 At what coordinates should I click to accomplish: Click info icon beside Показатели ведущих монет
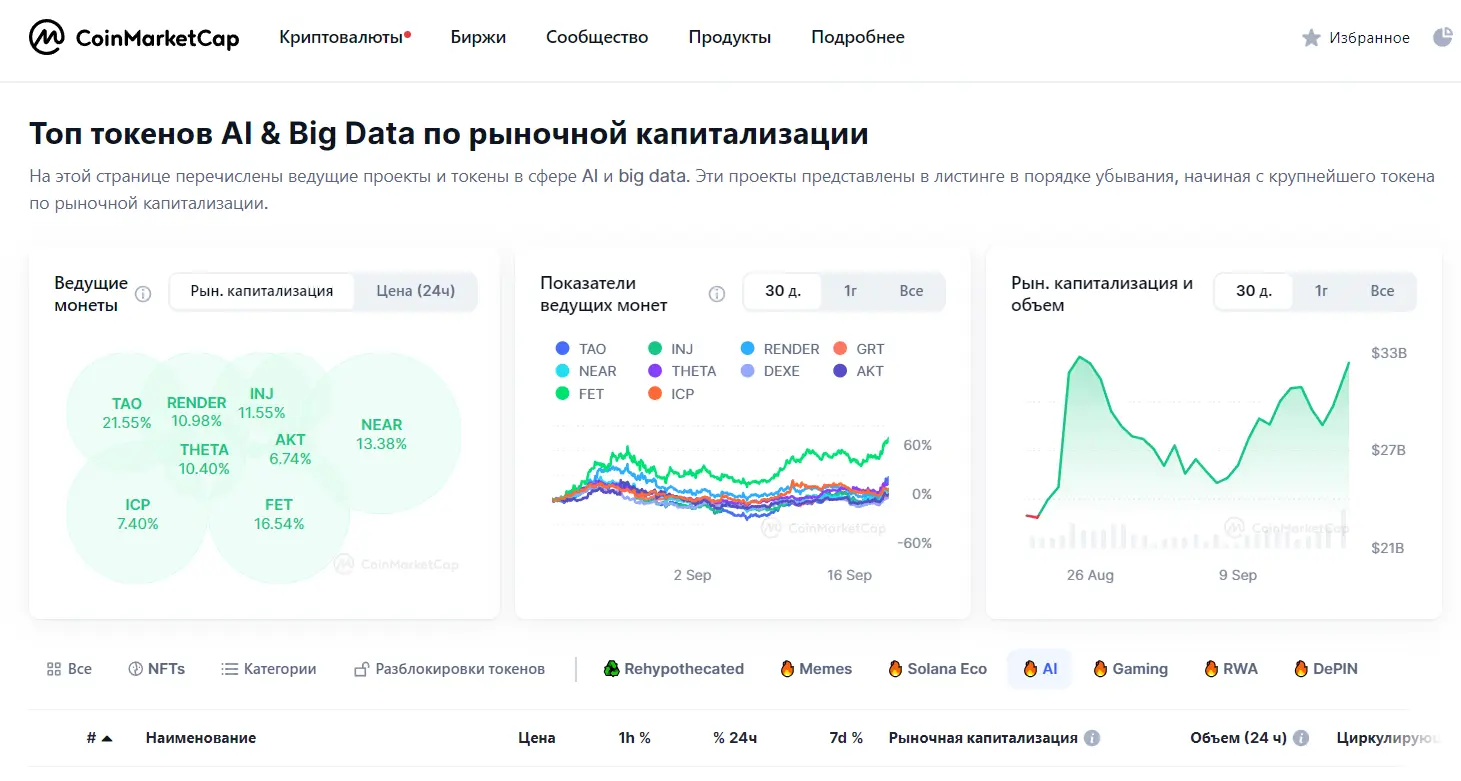(x=717, y=294)
